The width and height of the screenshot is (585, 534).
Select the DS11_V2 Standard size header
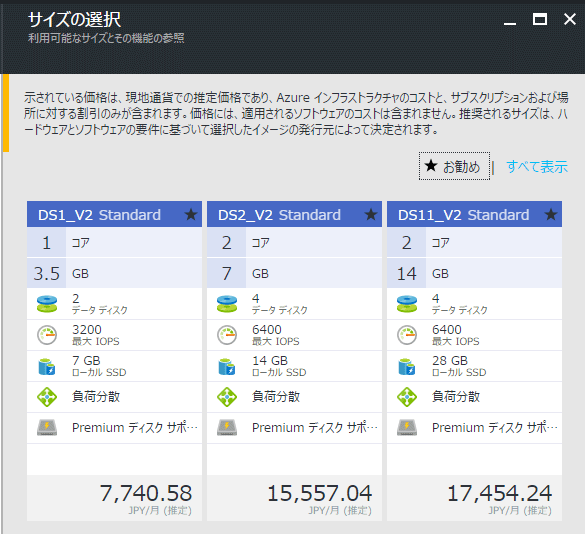point(474,214)
